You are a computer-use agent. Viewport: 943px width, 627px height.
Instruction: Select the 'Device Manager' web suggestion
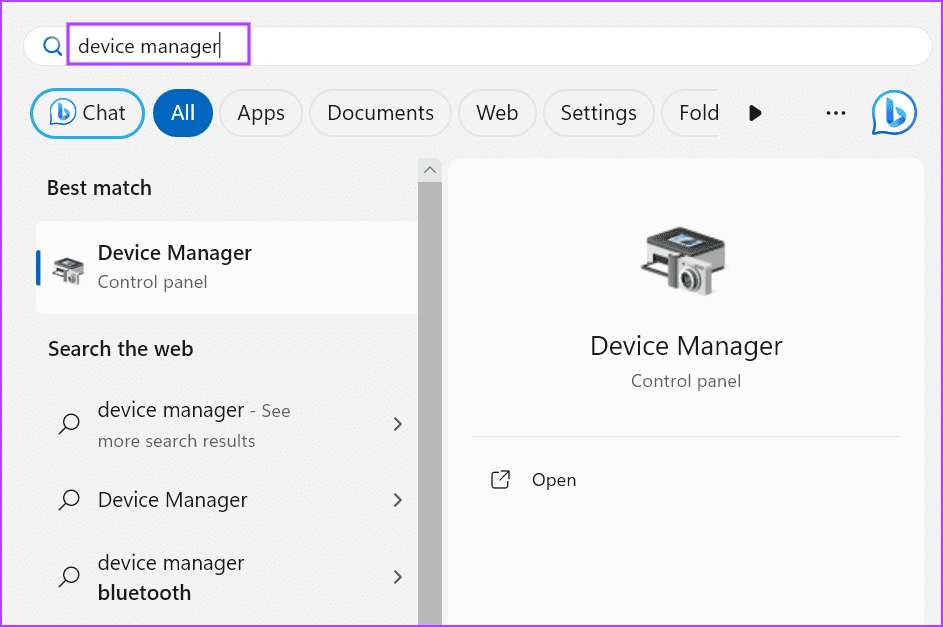click(x=227, y=500)
